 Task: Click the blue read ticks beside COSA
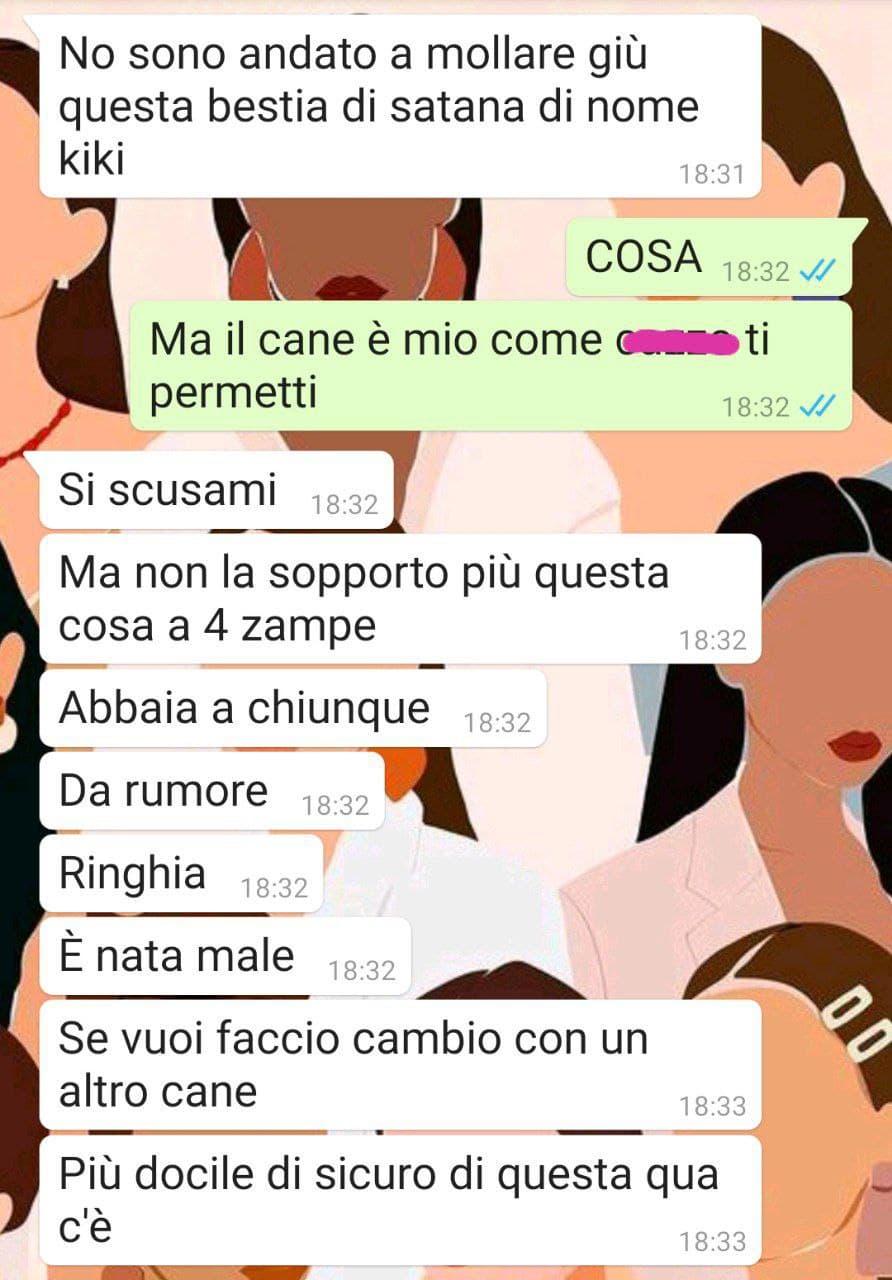click(x=818, y=271)
